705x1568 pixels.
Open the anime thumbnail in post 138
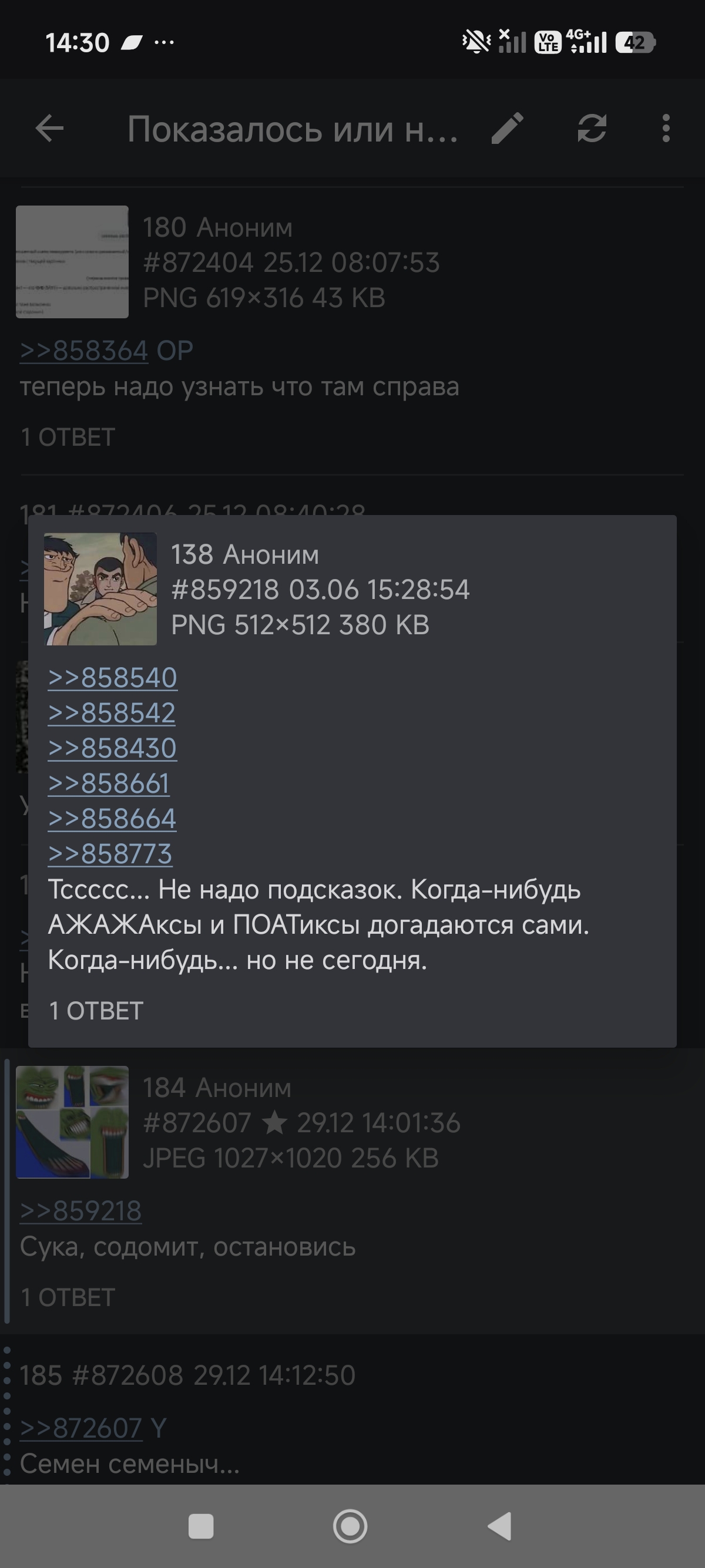(100, 588)
